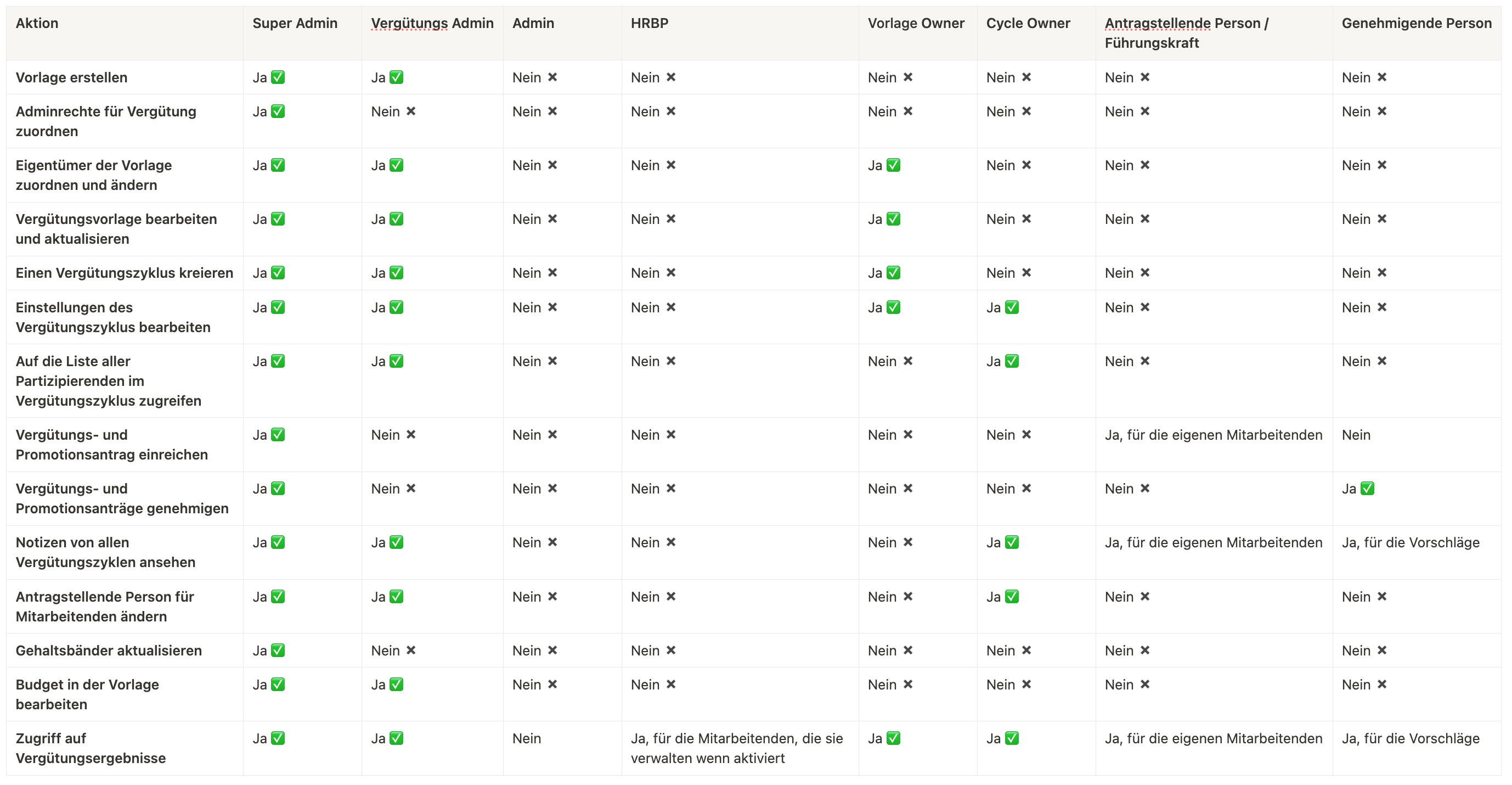
Task: Click X icon for Promotionsanträge genehmigen under Antragstellende Person
Action: tap(1145, 489)
